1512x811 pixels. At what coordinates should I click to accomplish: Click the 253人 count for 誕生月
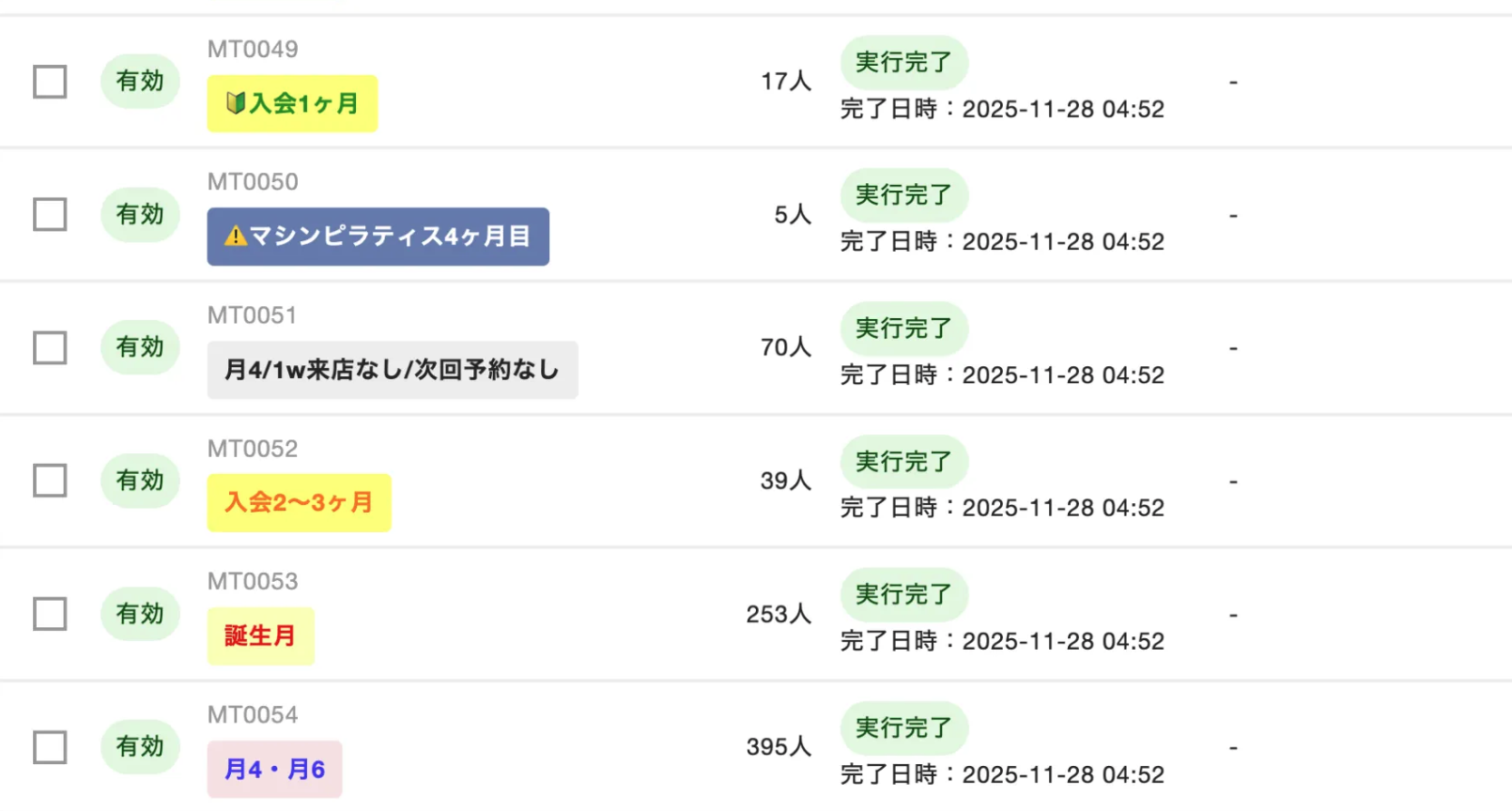[x=779, y=615]
